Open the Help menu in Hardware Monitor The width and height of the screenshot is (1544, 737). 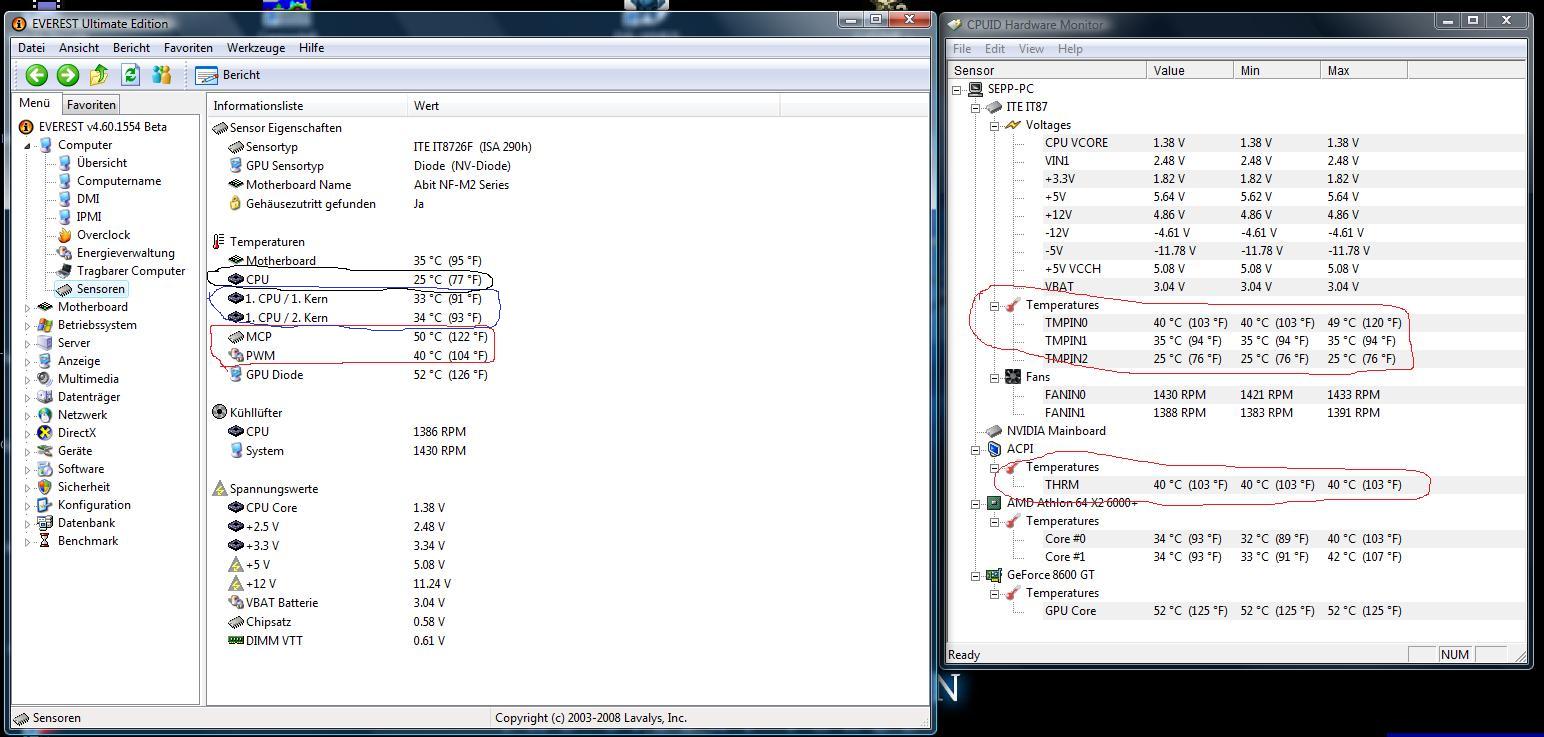pyautogui.click(x=1070, y=49)
